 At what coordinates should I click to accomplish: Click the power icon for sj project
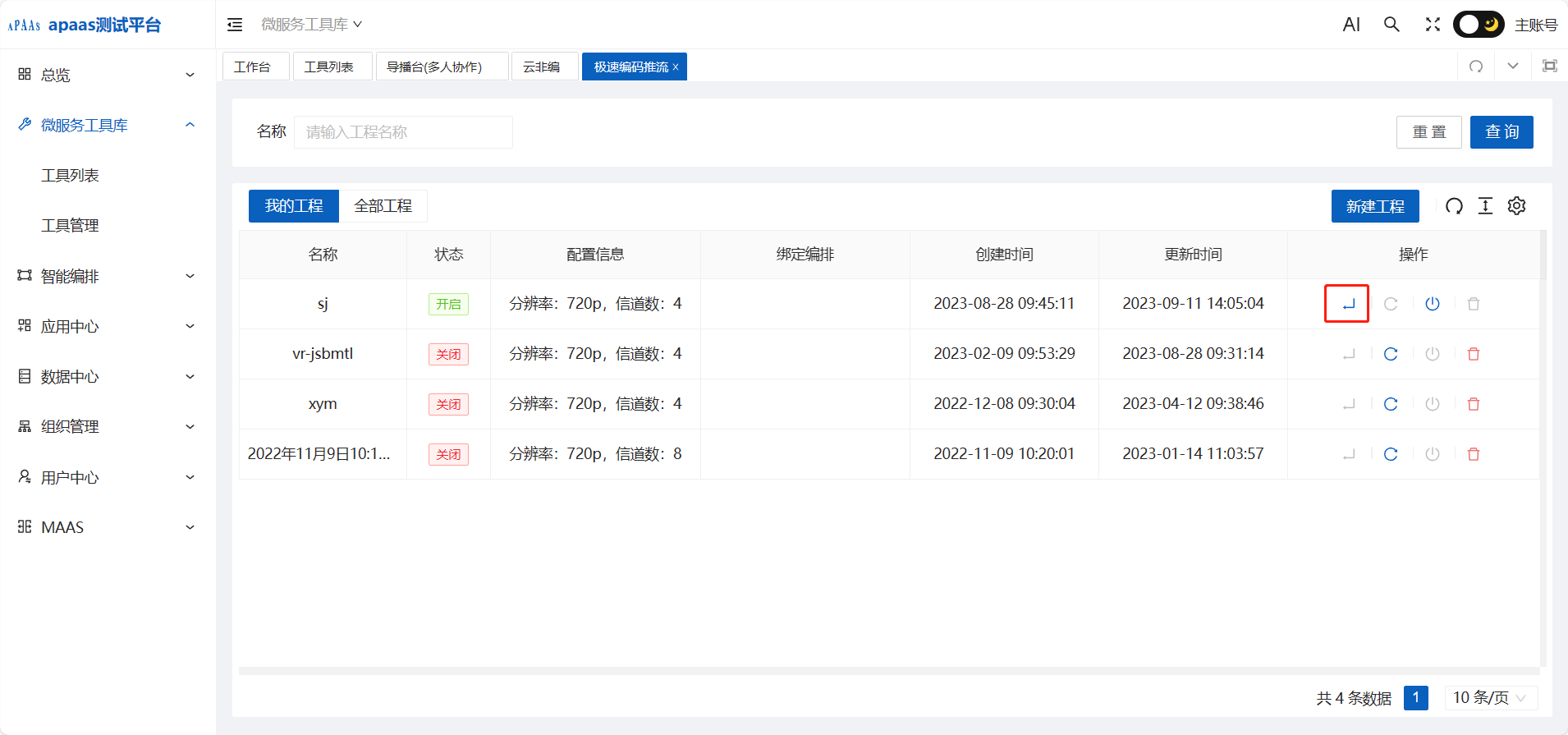1432,304
